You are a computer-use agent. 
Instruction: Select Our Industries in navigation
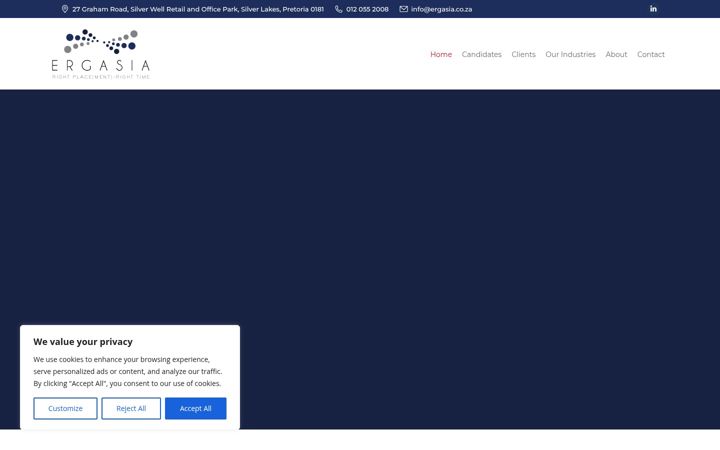(x=570, y=54)
